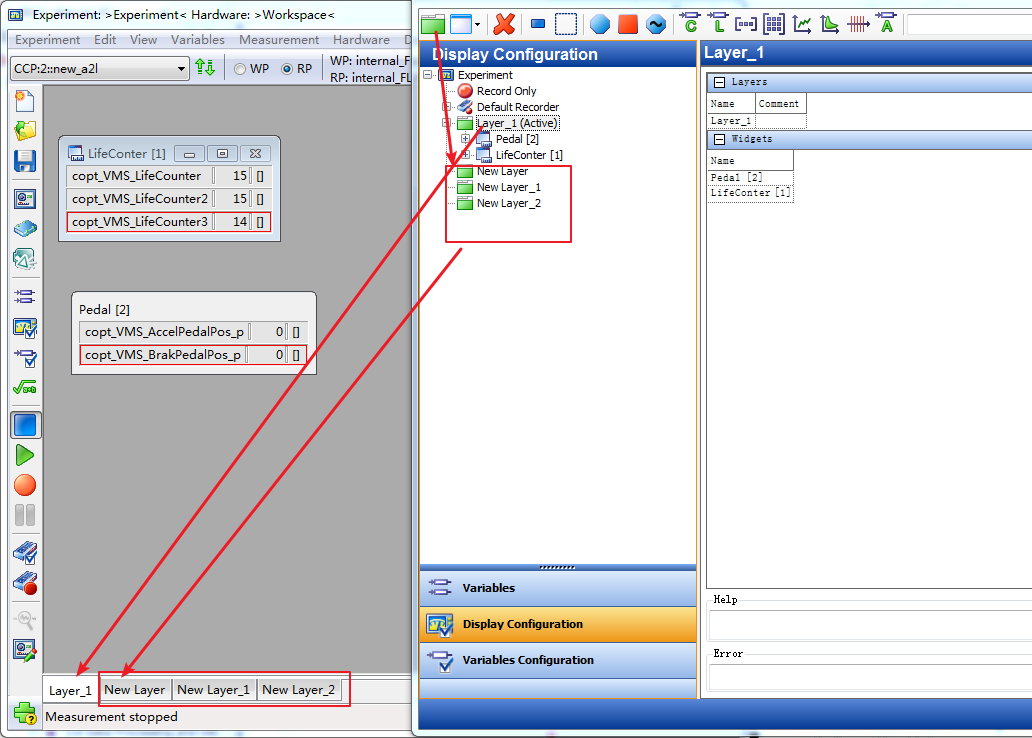Select the WP radio button

click(x=240, y=68)
